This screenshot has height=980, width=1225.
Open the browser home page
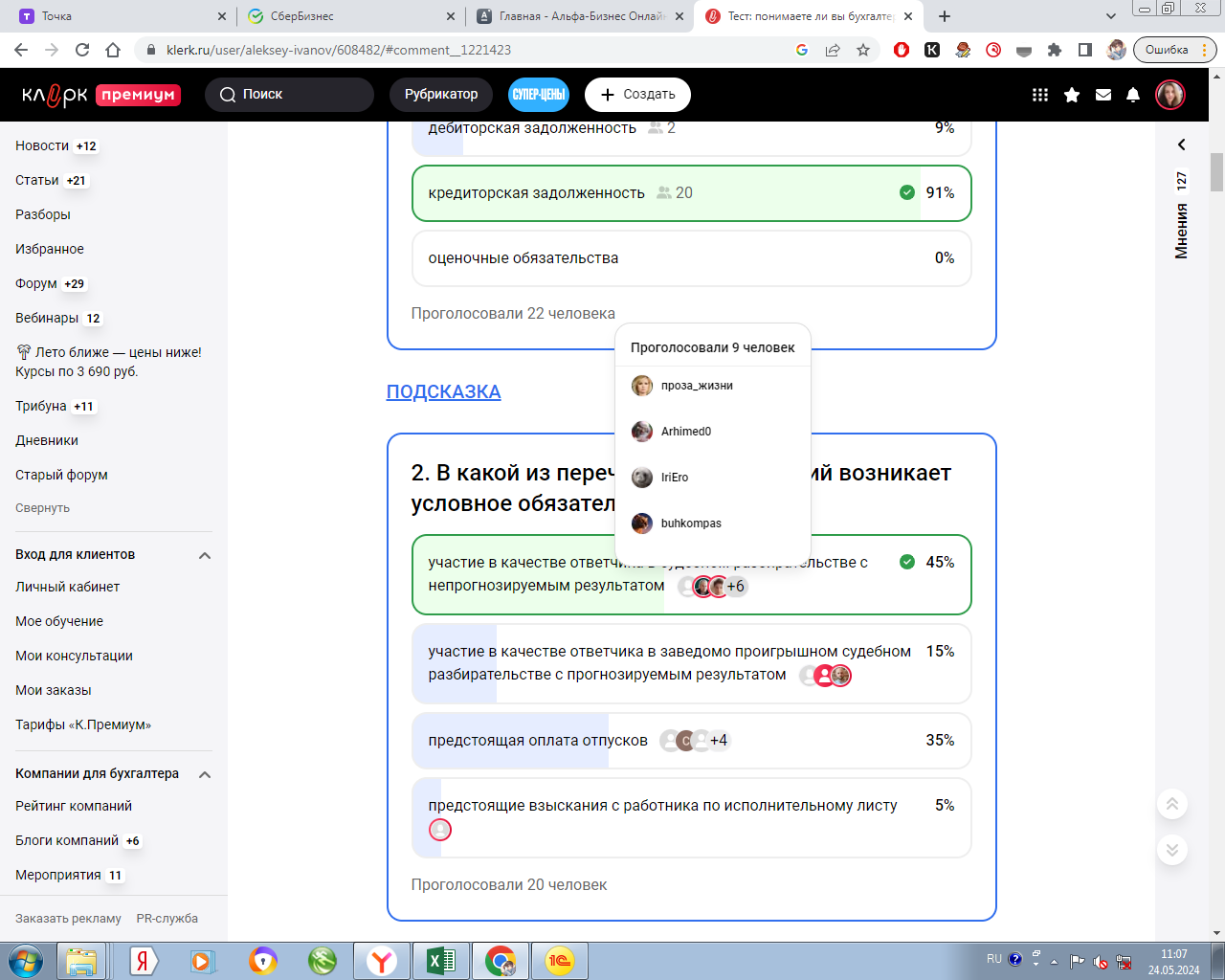[x=113, y=50]
